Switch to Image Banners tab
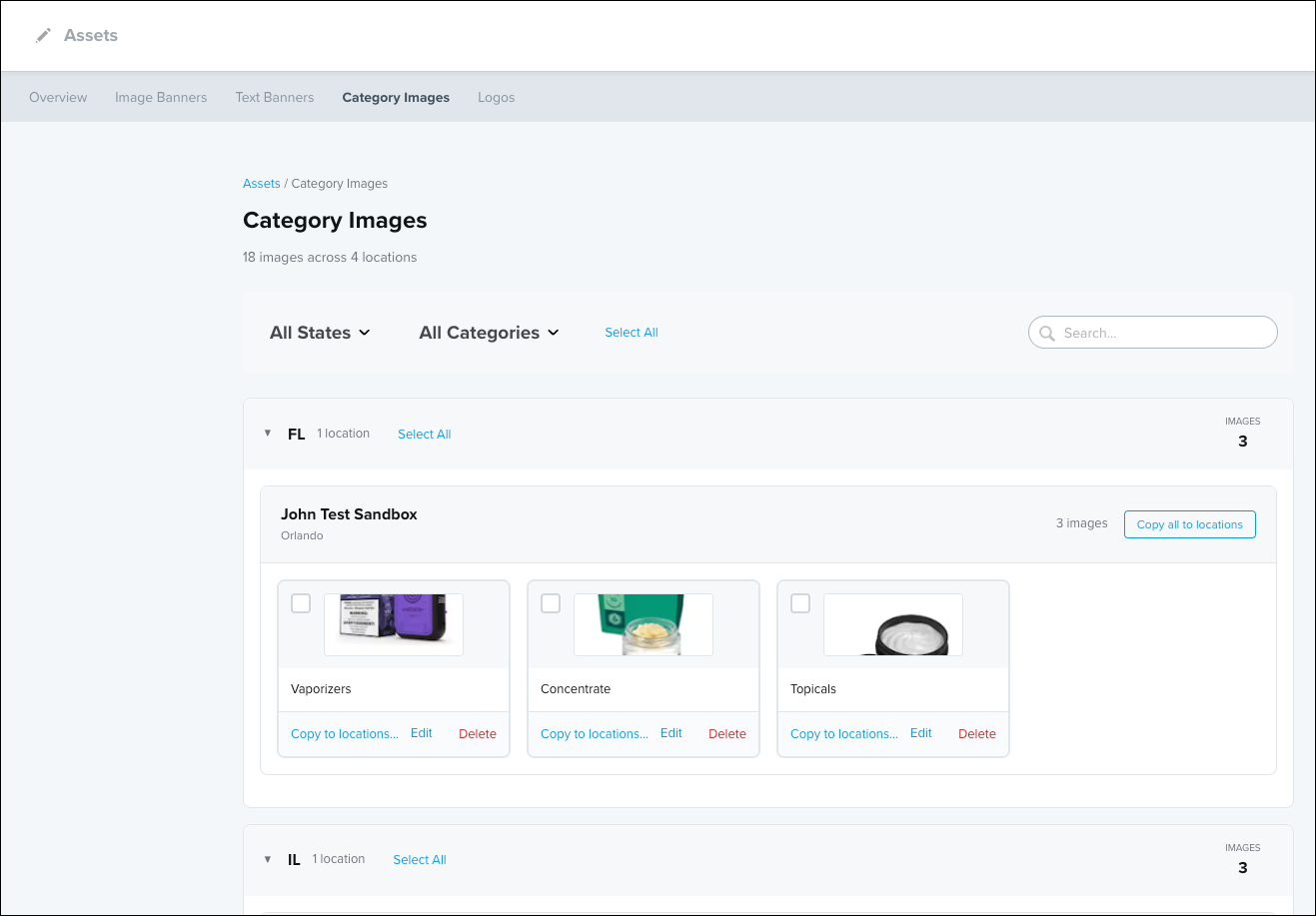1316x916 pixels. click(x=161, y=98)
